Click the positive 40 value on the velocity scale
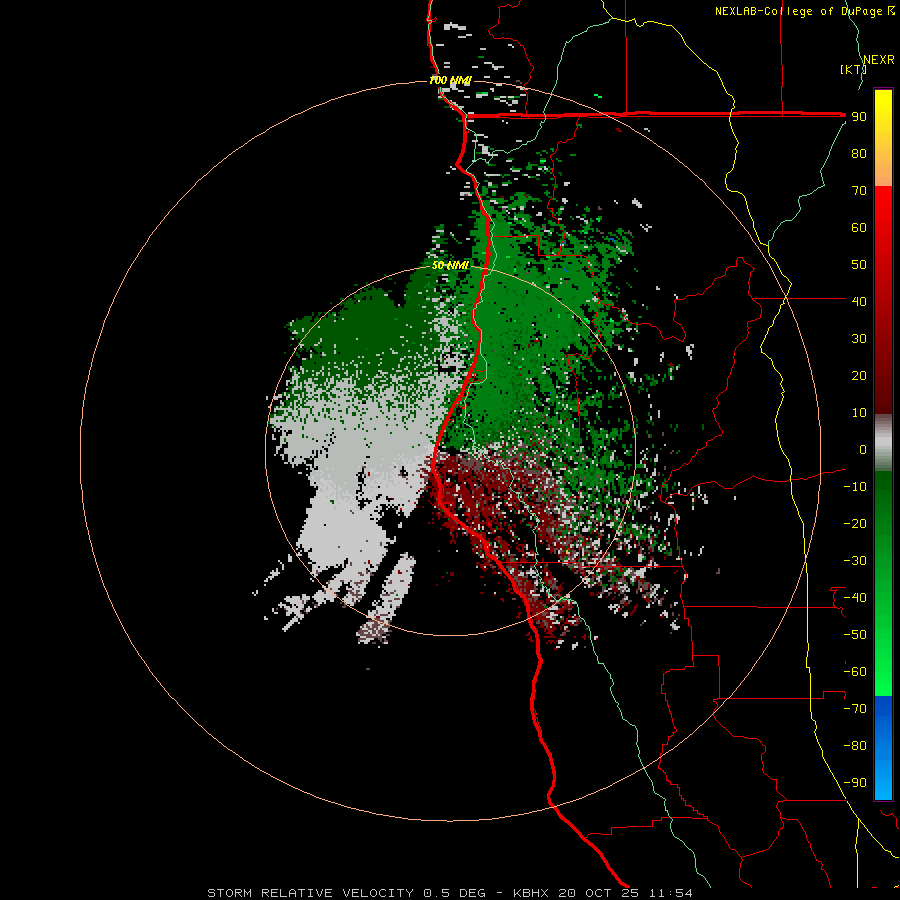Viewport: 900px width, 900px height. (859, 302)
